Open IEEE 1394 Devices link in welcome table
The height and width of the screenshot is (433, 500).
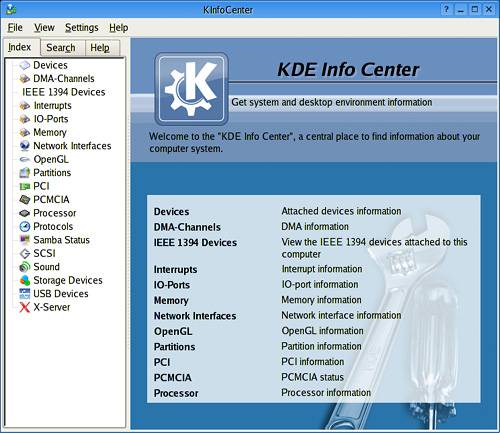[x=195, y=243]
